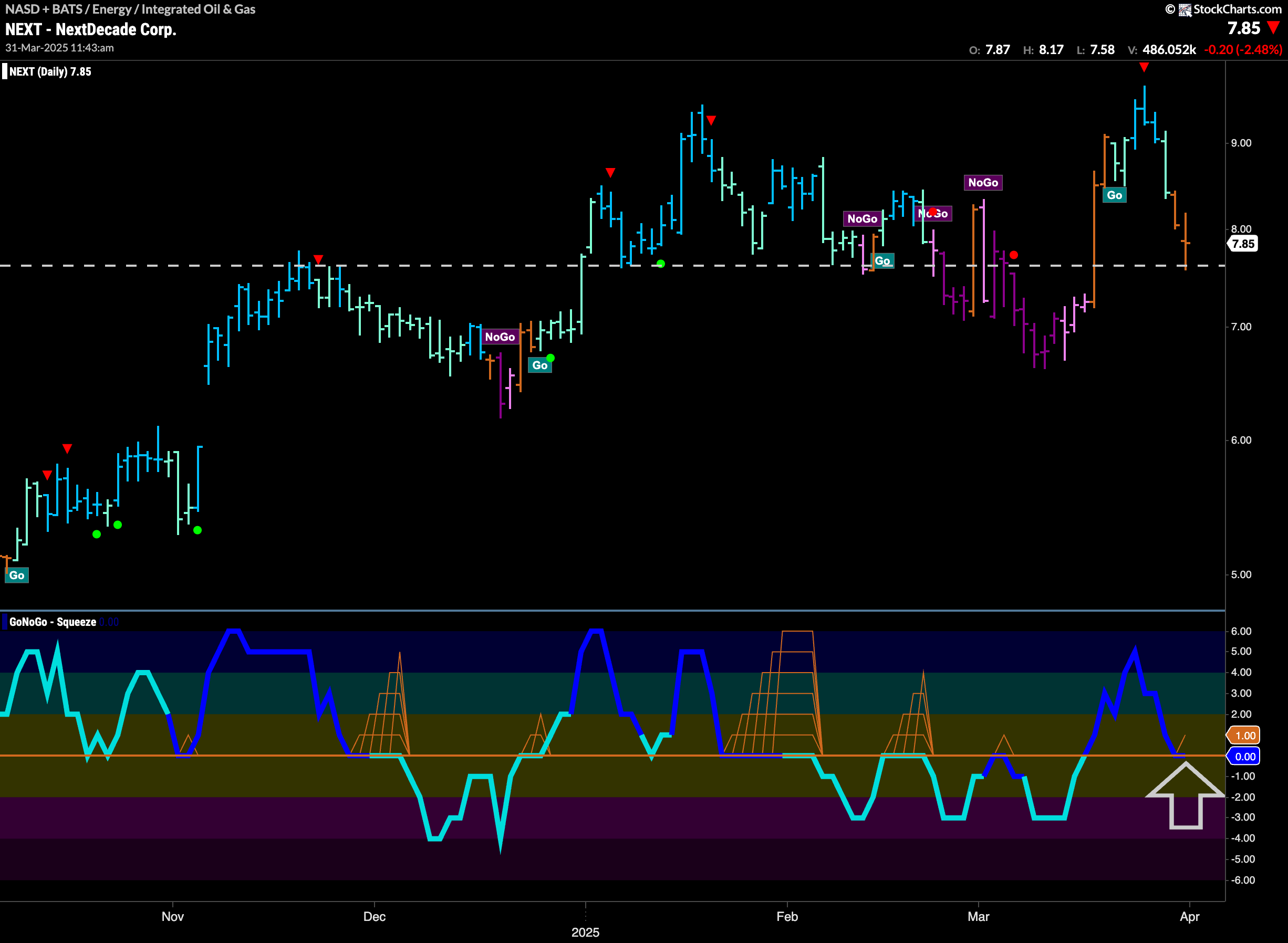Click the green dot on dashed line in January
This screenshot has height=943, width=1288.
click(x=661, y=264)
